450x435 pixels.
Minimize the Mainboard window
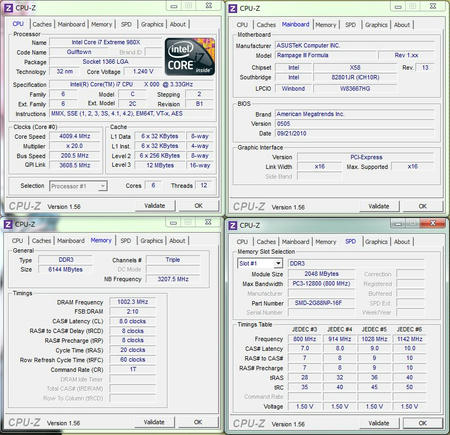coord(398,6)
